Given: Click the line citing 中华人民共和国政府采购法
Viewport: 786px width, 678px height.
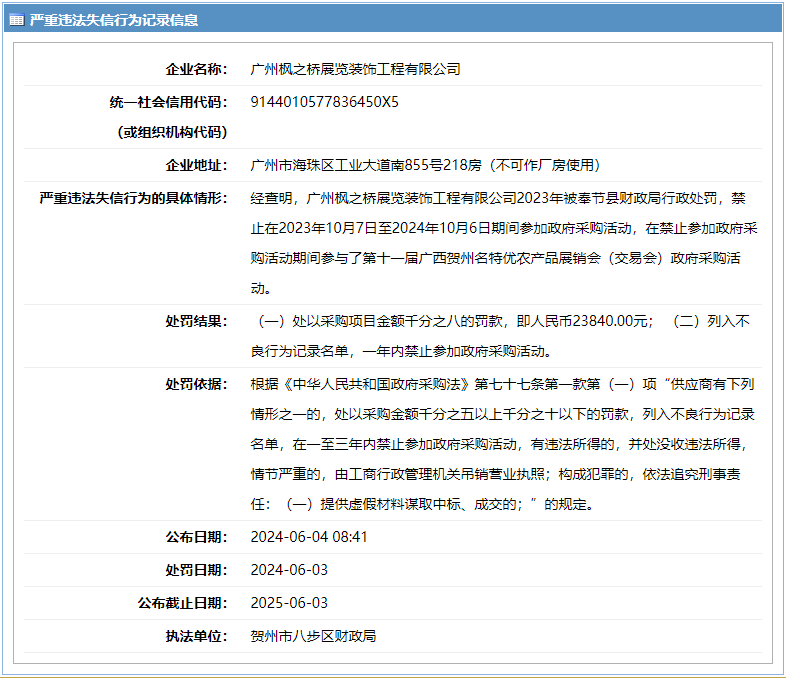Looking at the screenshot, I should tap(502, 384).
